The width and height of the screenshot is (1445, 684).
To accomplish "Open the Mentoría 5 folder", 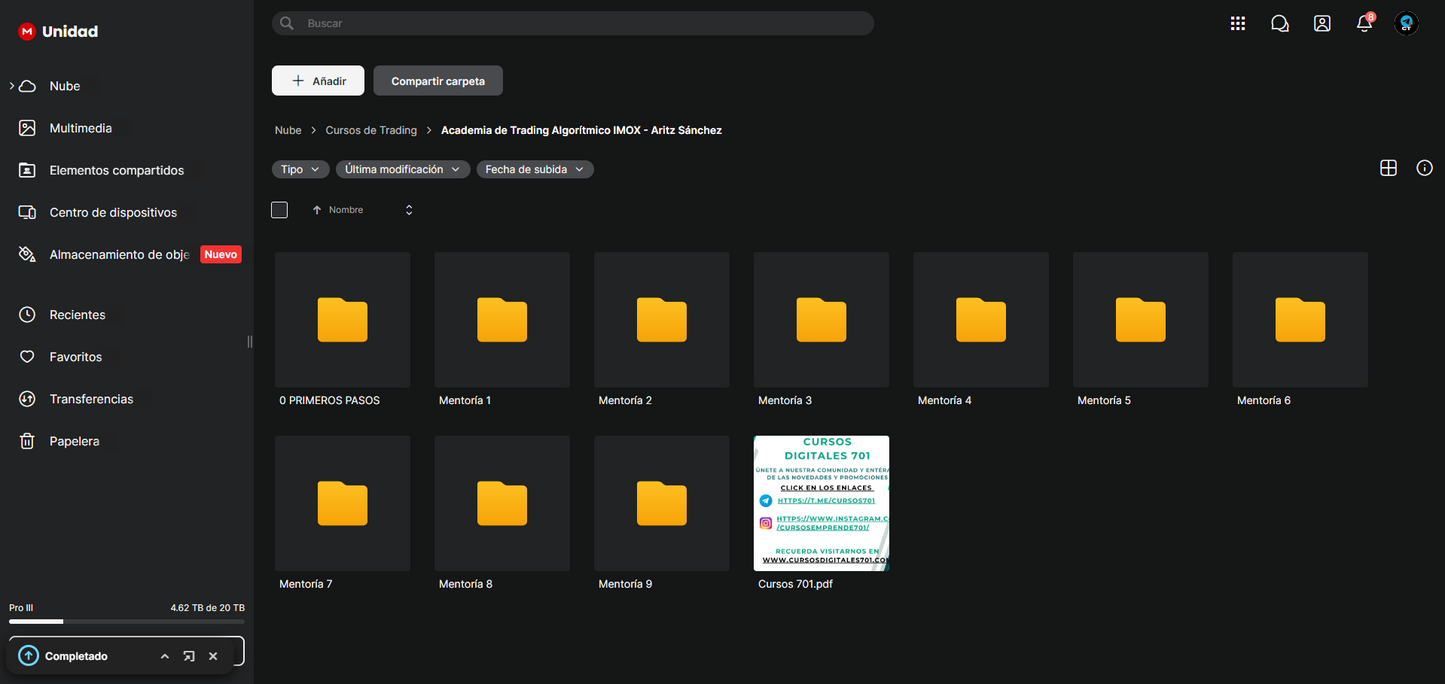I will (x=1141, y=320).
